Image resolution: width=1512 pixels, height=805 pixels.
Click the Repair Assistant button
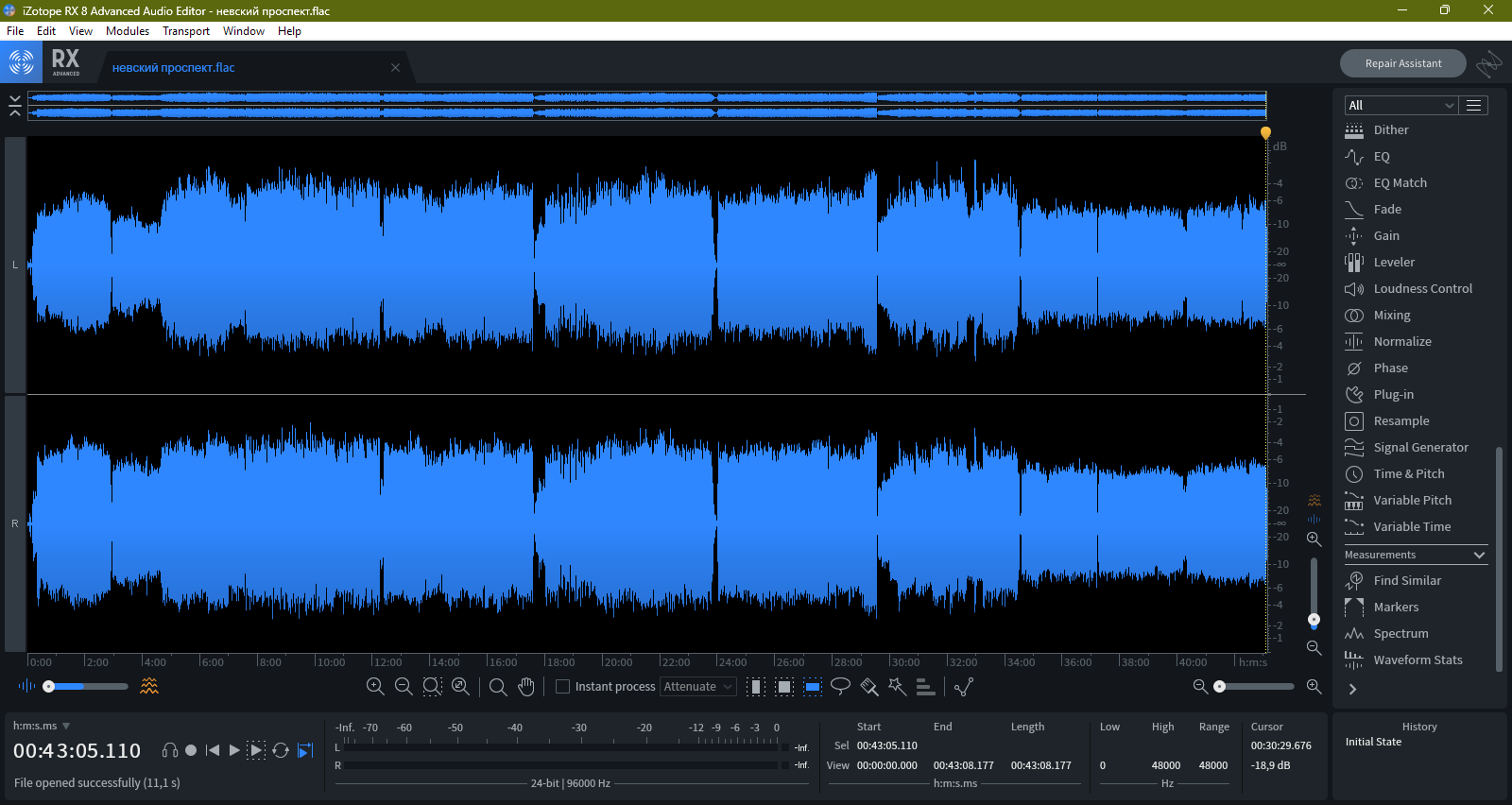(x=1402, y=63)
